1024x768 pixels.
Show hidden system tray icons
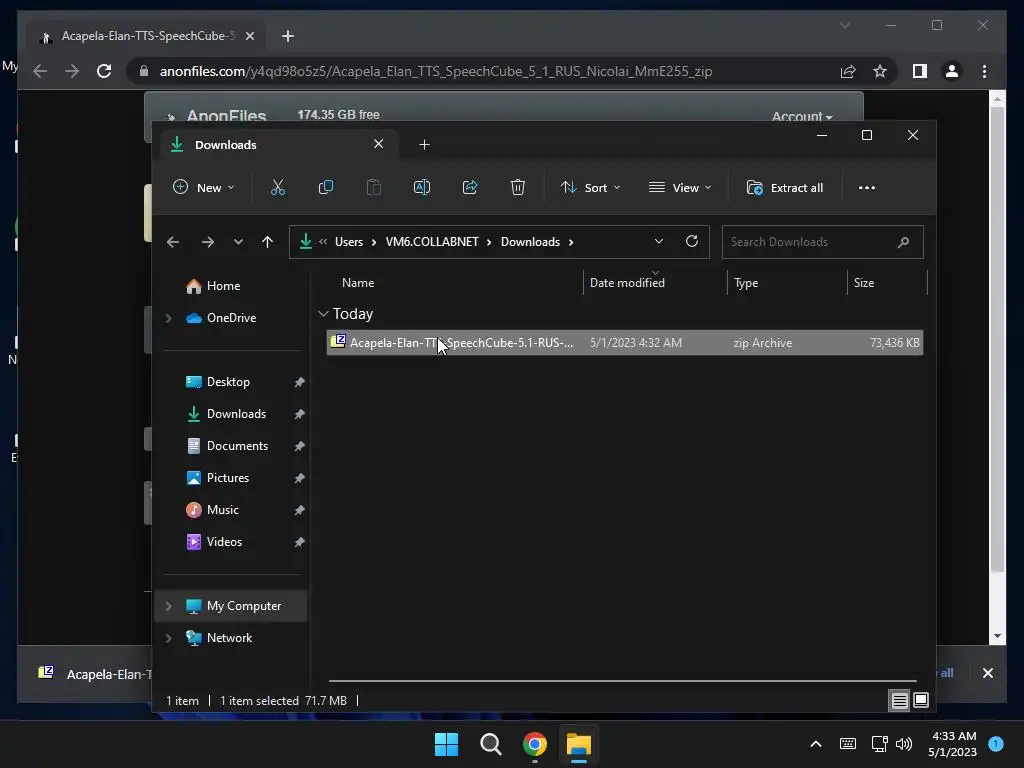click(816, 744)
